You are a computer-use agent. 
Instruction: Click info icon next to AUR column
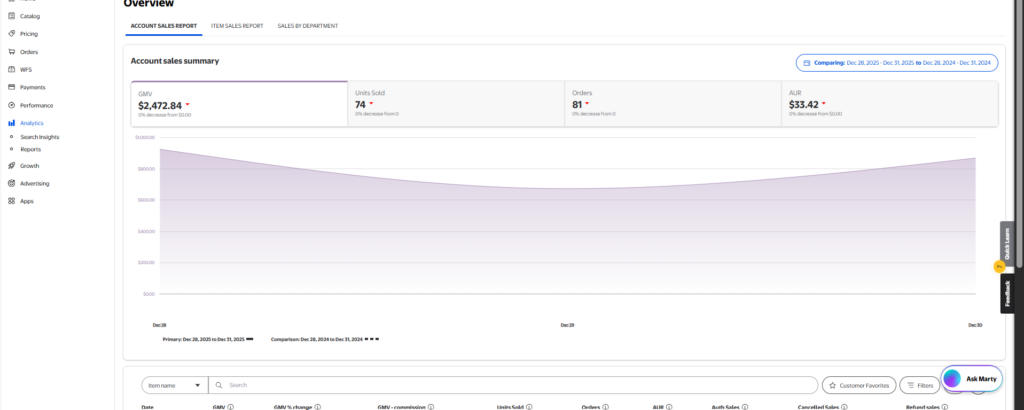click(669, 407)
